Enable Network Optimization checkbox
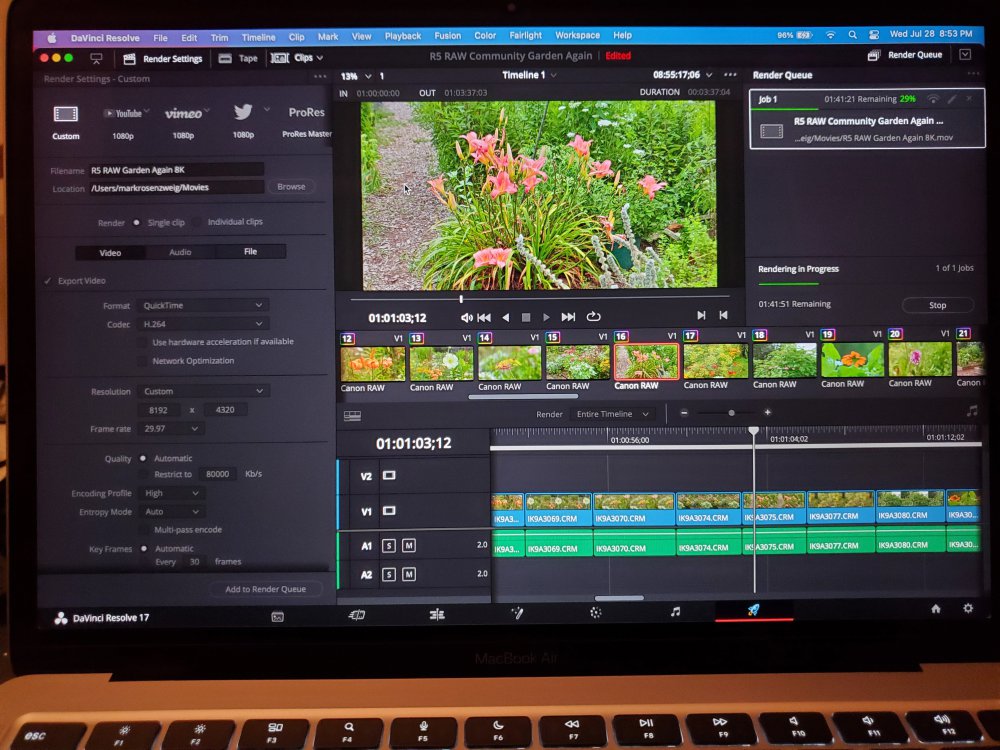This screenshot has height=750, width=1000. click(142, 361)
